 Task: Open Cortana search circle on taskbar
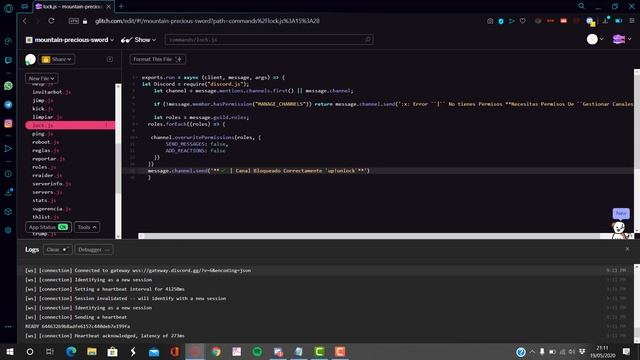pos(30,351)
